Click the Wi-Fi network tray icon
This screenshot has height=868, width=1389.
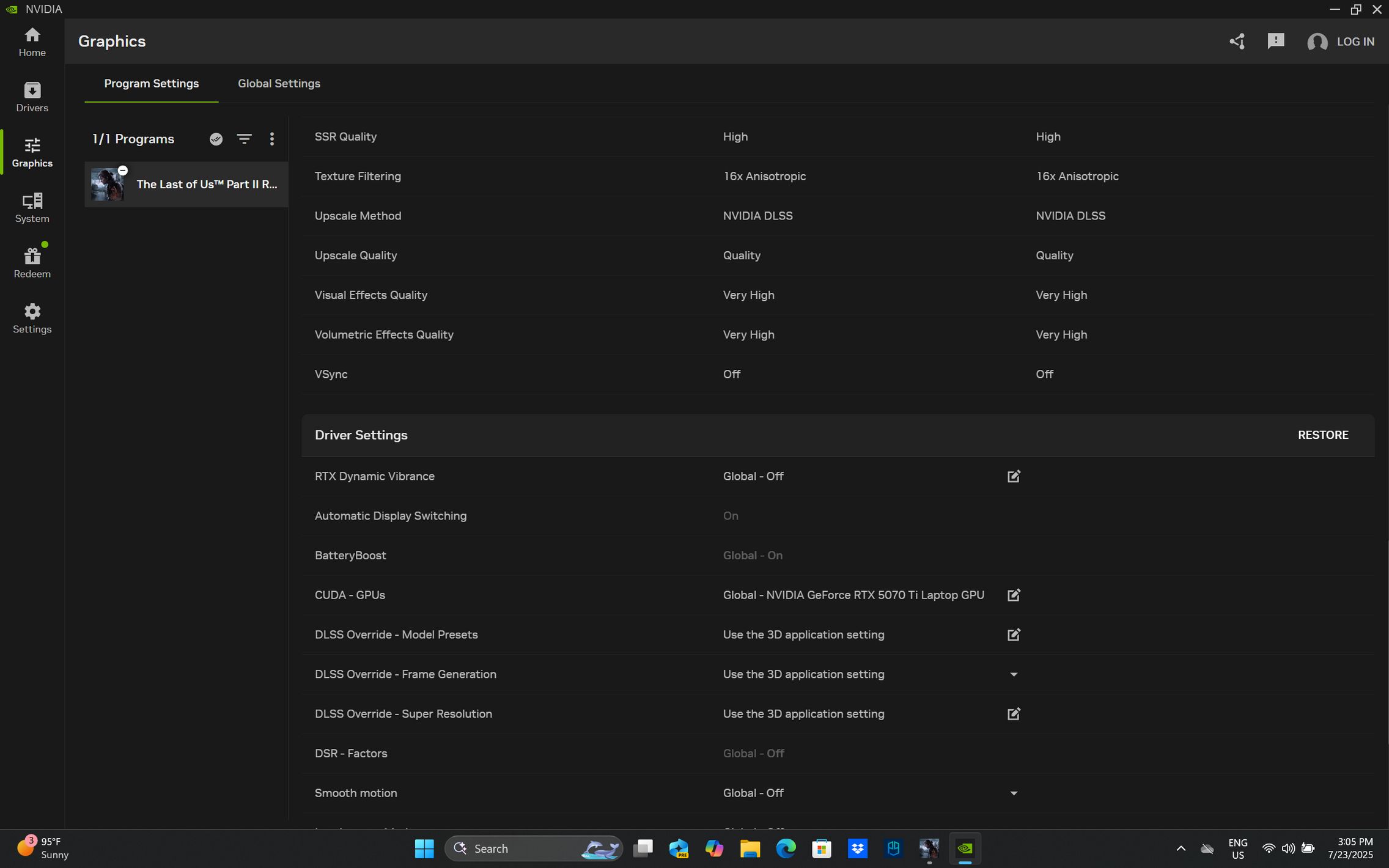pyautogui.click(x=1269, y=848)
